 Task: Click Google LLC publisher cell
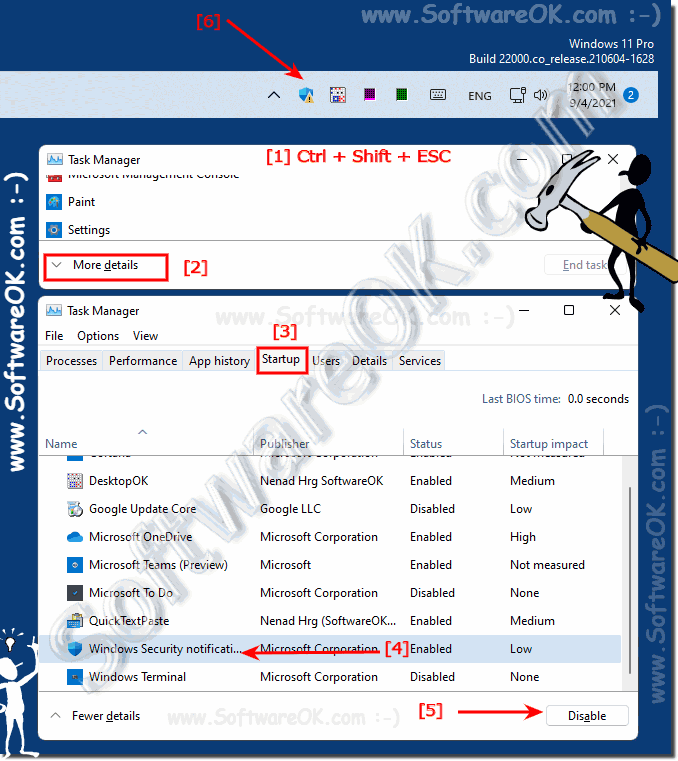(x=290, y=509)
